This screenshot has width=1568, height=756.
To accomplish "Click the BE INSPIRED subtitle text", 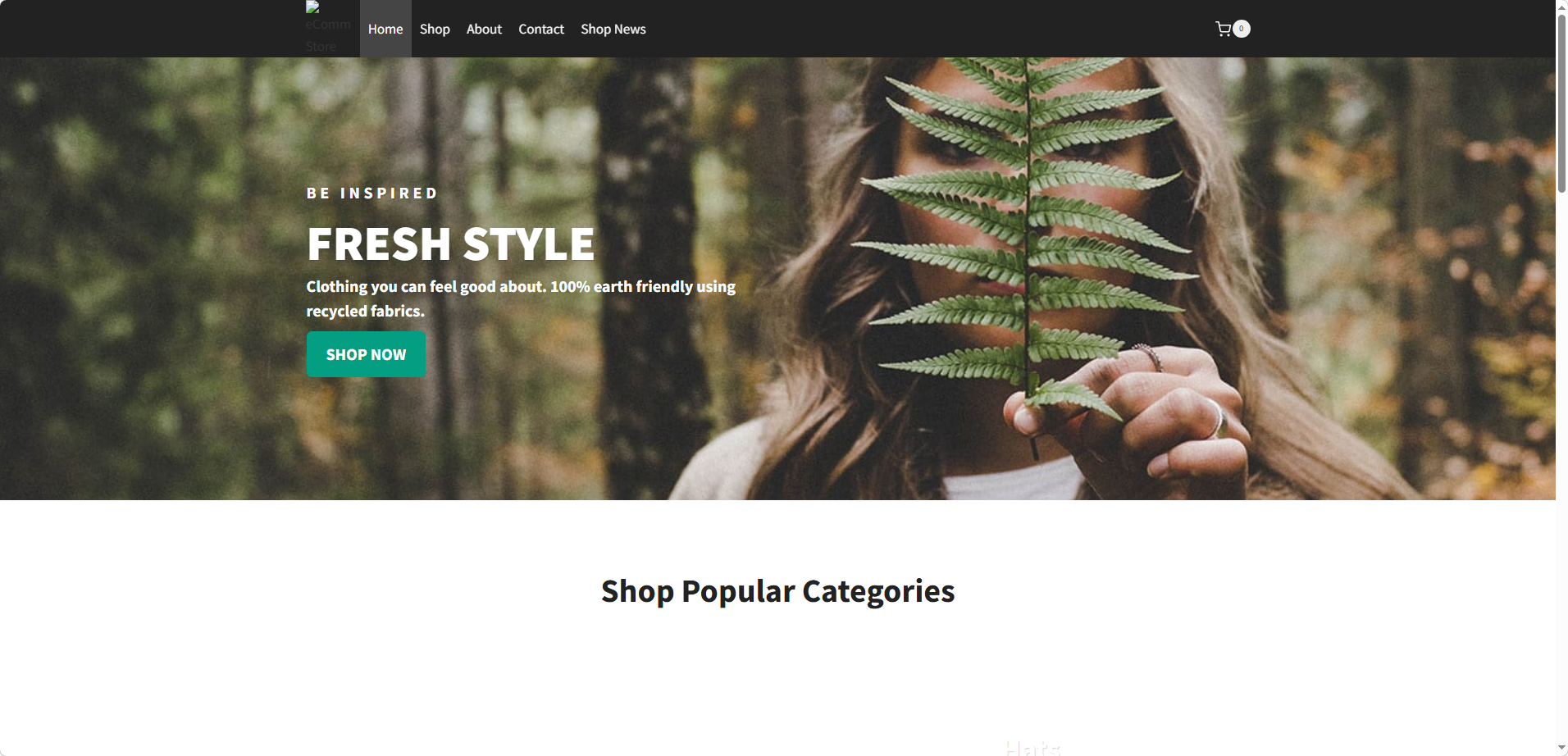I will [372, 194].
